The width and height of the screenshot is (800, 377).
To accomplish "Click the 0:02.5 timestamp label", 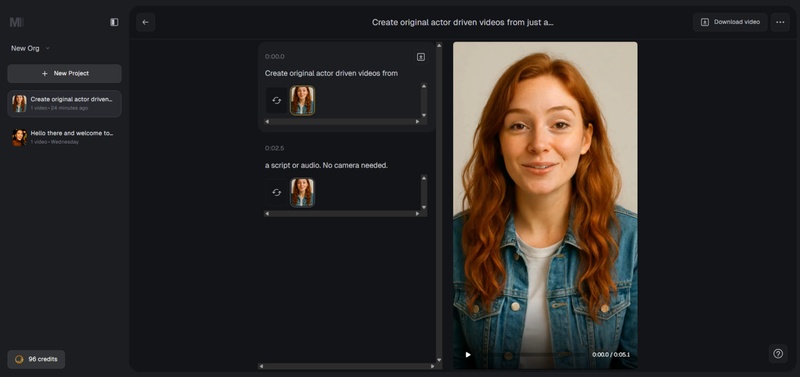I will [x=274, y=148].
